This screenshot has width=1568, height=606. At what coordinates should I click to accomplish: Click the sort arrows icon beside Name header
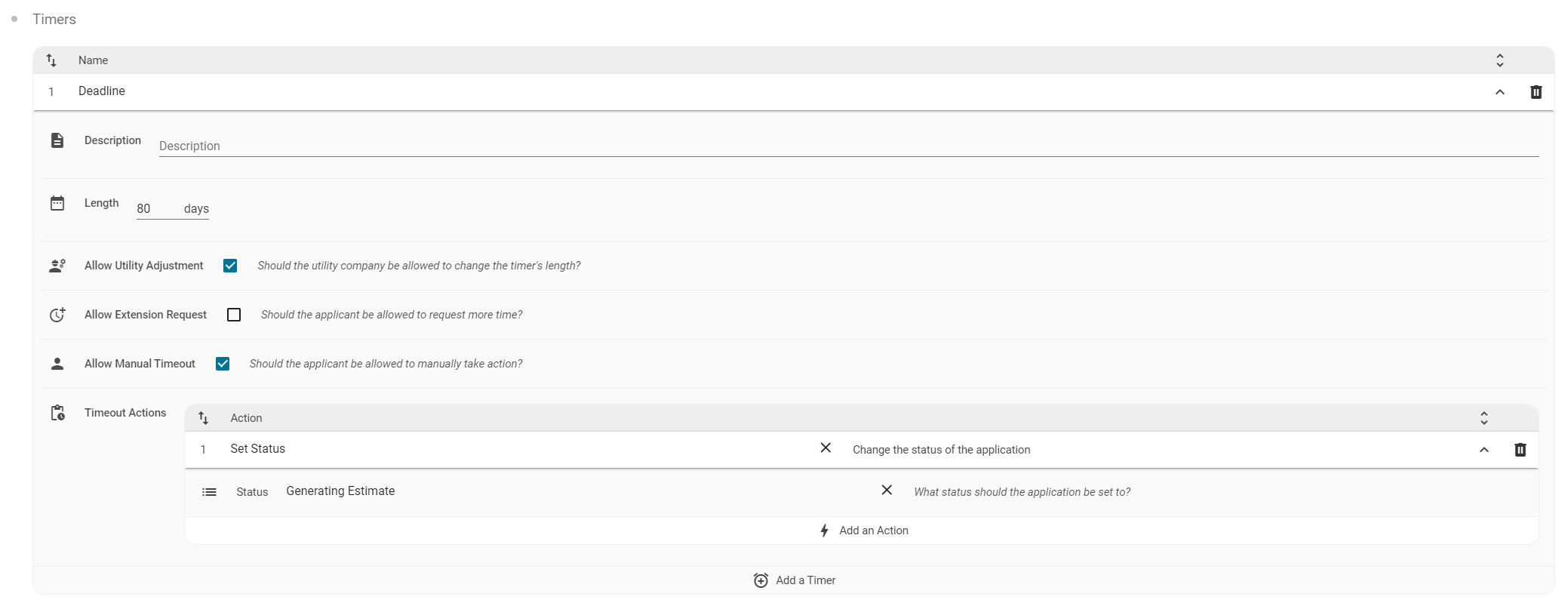pos(51,60)
